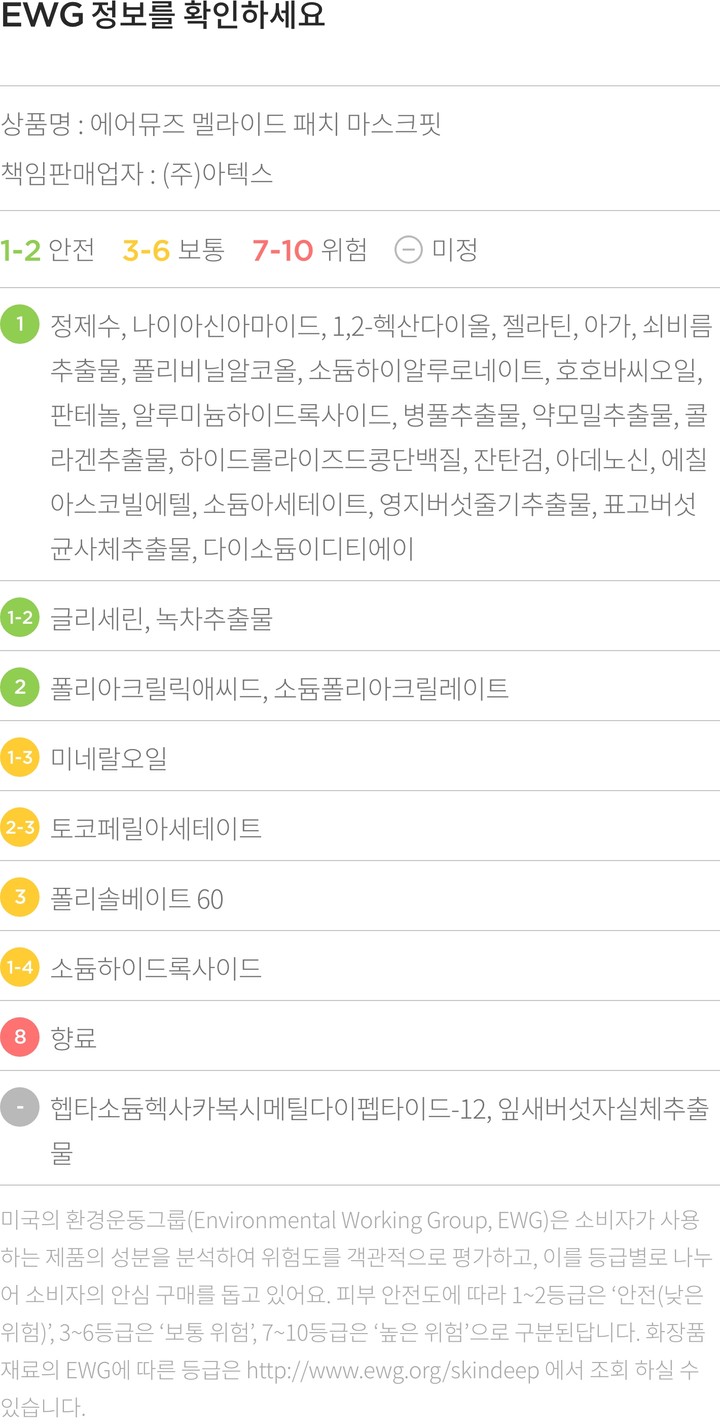
Task: Click the yellow grade 3 badge
Action: coord(19,898)
